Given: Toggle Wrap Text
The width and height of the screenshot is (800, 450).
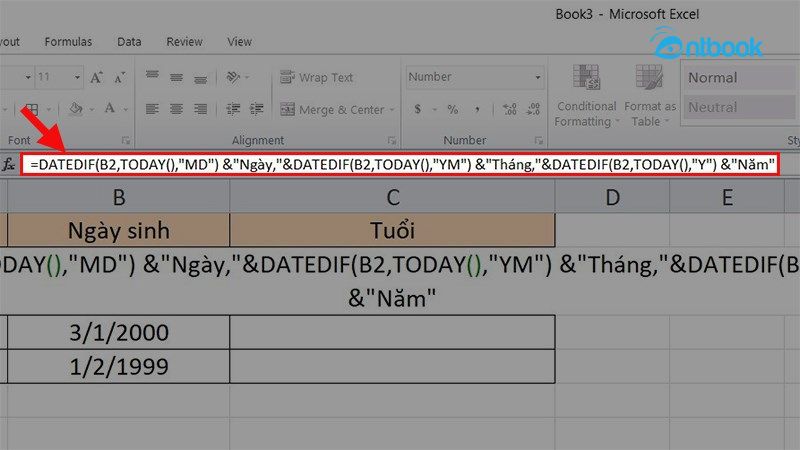Looking at the screenshot, I should click(x=317, y=78).
